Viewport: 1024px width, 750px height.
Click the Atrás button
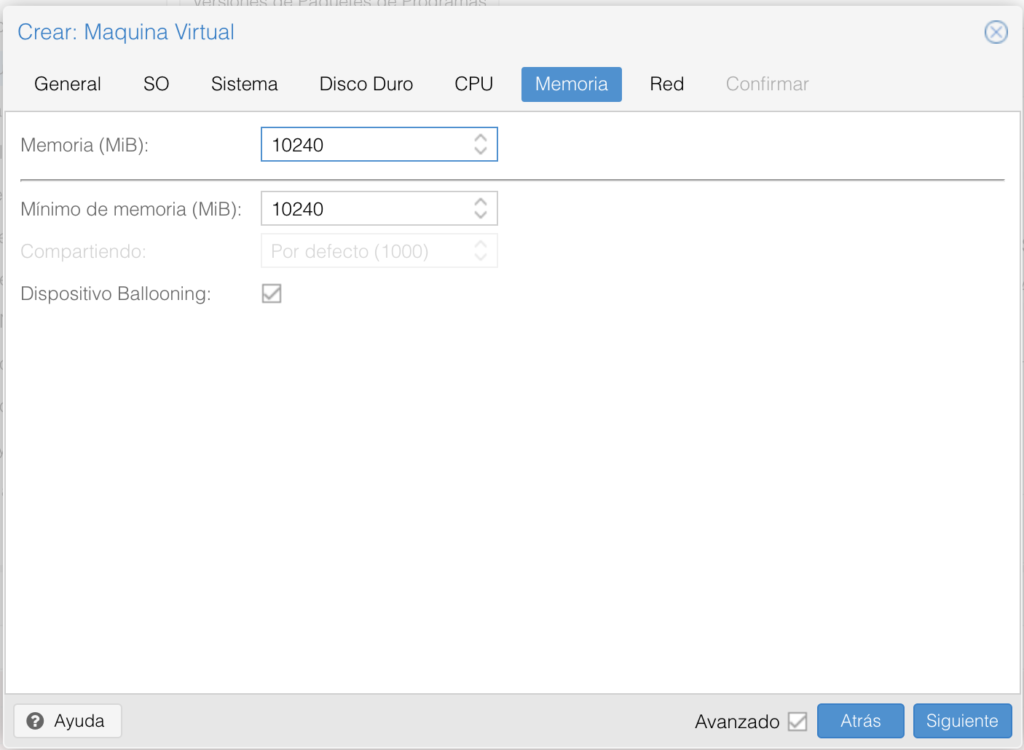pos(860,720)
